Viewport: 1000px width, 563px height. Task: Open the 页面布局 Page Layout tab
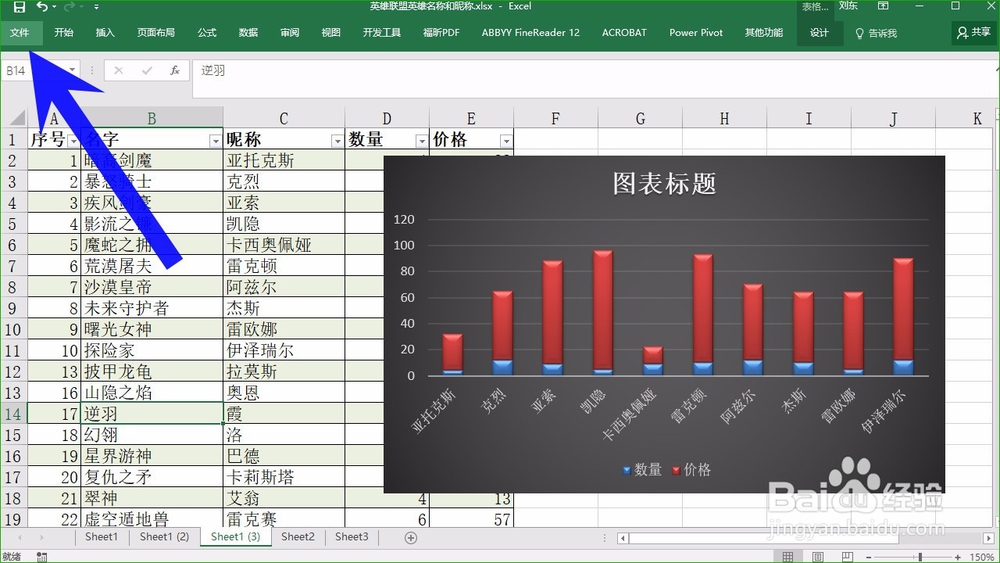(x=156, y=33)
